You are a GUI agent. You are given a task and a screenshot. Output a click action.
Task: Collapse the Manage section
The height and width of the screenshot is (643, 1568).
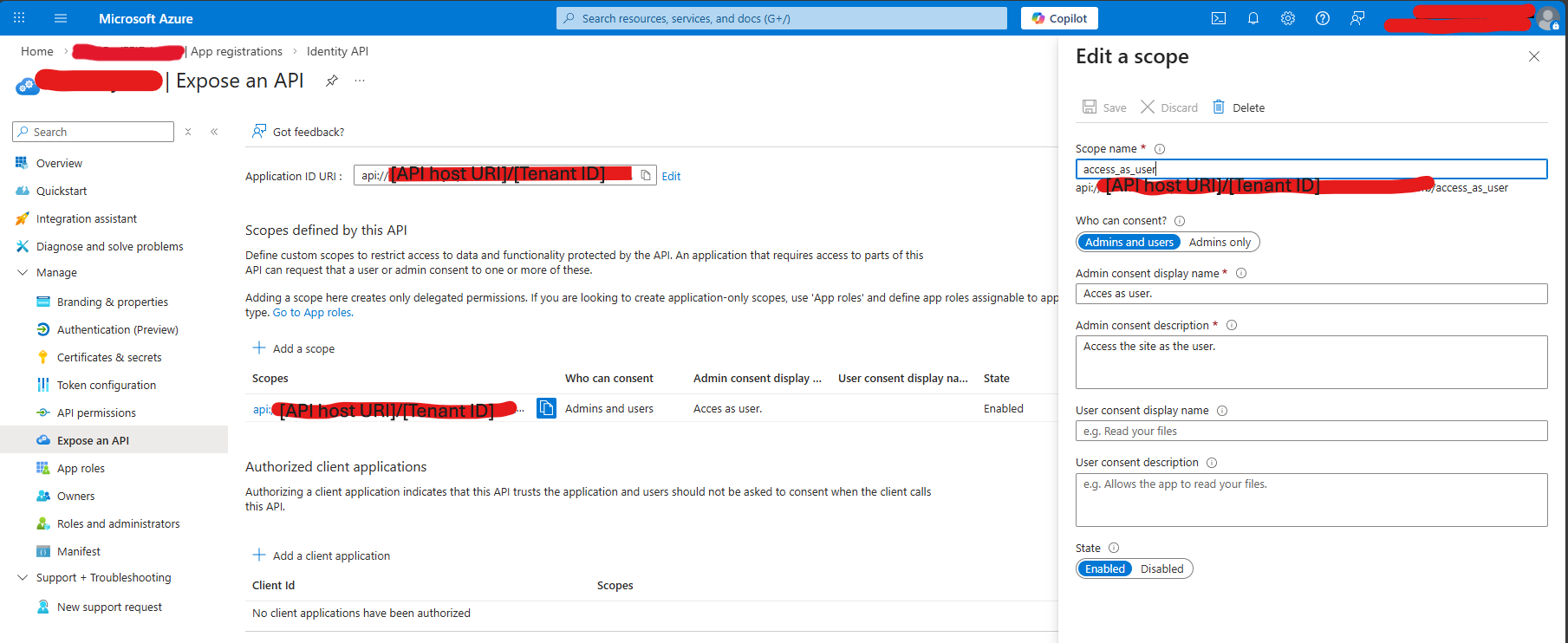point(23,272)
